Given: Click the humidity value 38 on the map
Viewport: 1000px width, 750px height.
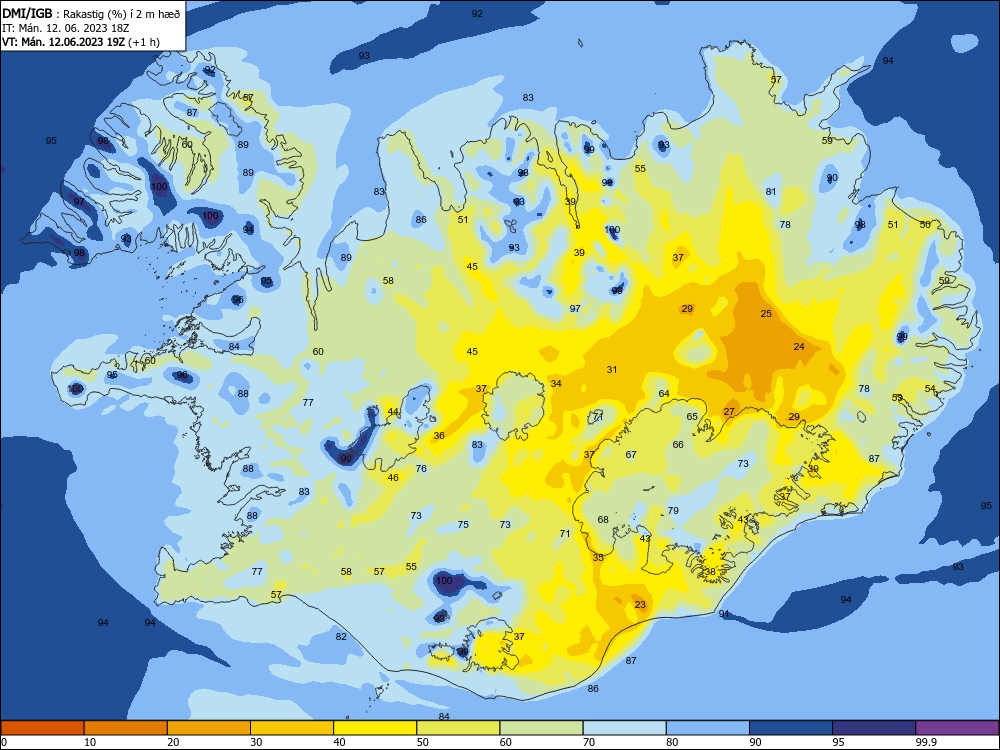Looking at the screenshot, I should (710, 571).
